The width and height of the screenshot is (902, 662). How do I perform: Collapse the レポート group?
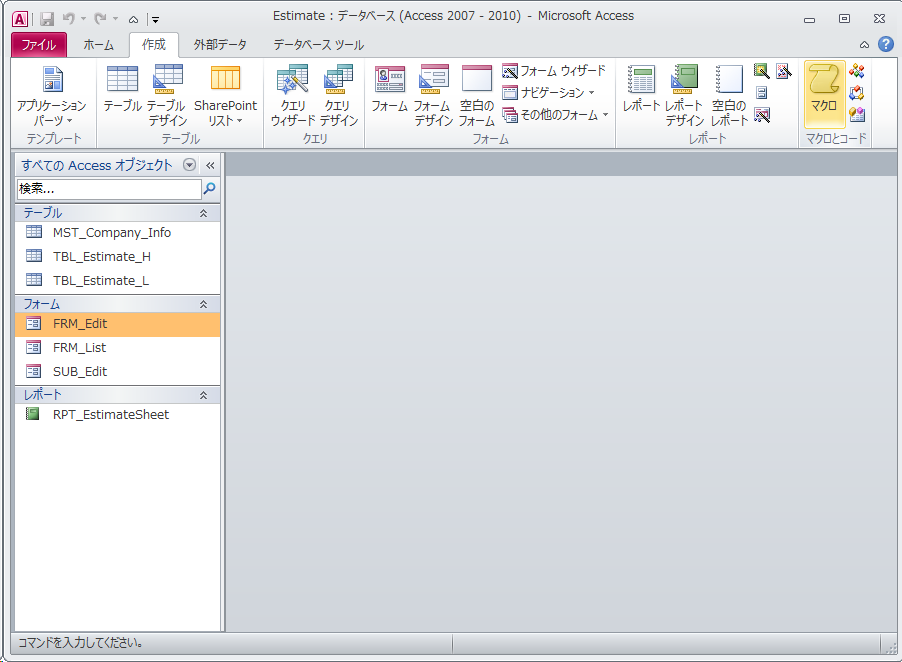tap(203, 395)
